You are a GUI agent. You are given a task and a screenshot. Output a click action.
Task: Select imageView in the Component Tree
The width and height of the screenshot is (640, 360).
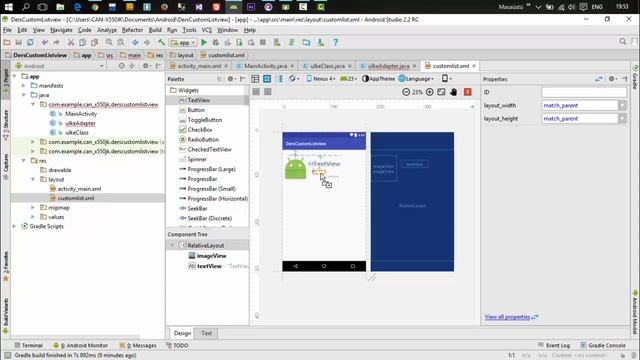(211, 256)
